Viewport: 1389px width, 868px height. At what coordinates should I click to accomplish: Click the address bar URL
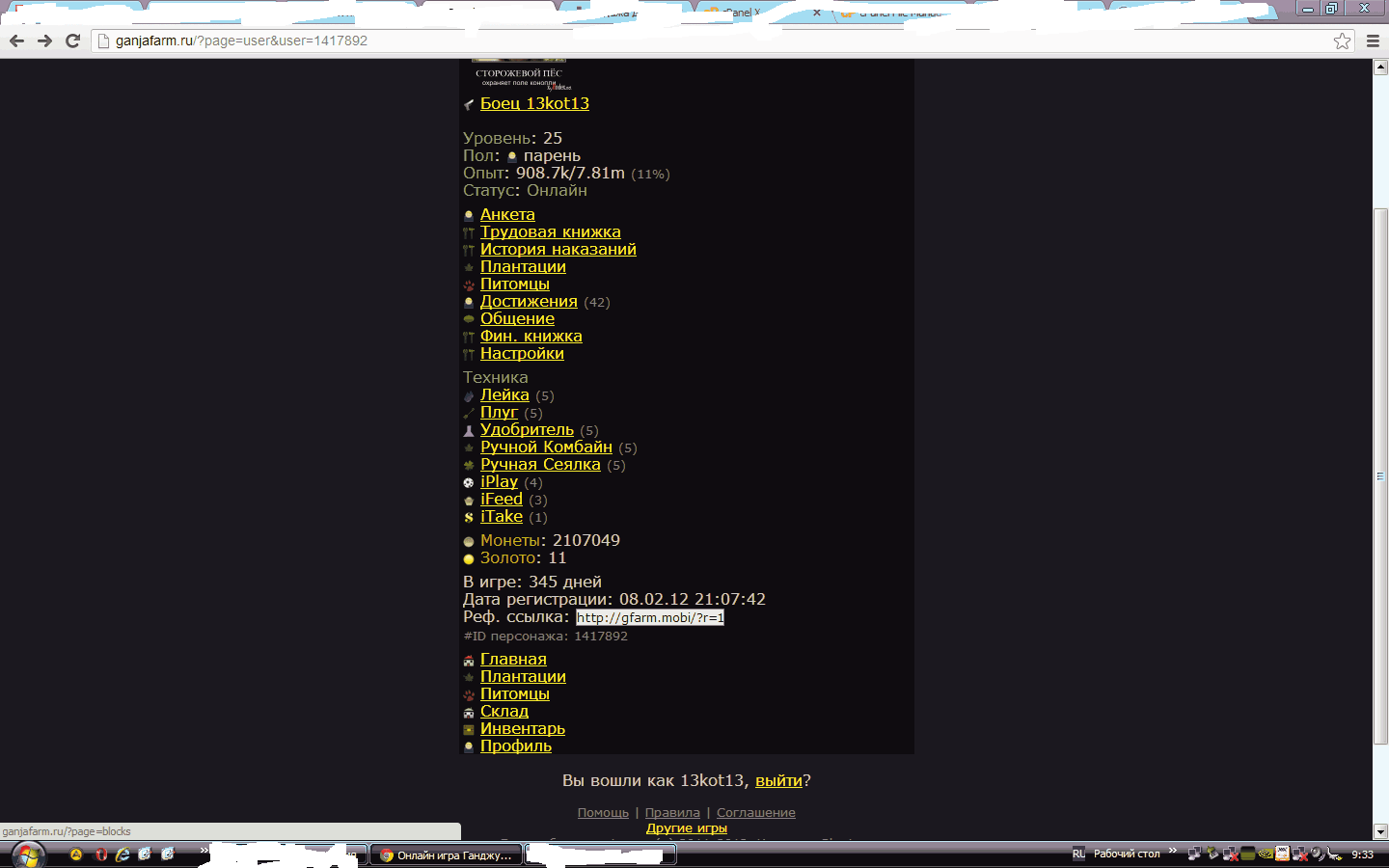[x=241, y=41]
